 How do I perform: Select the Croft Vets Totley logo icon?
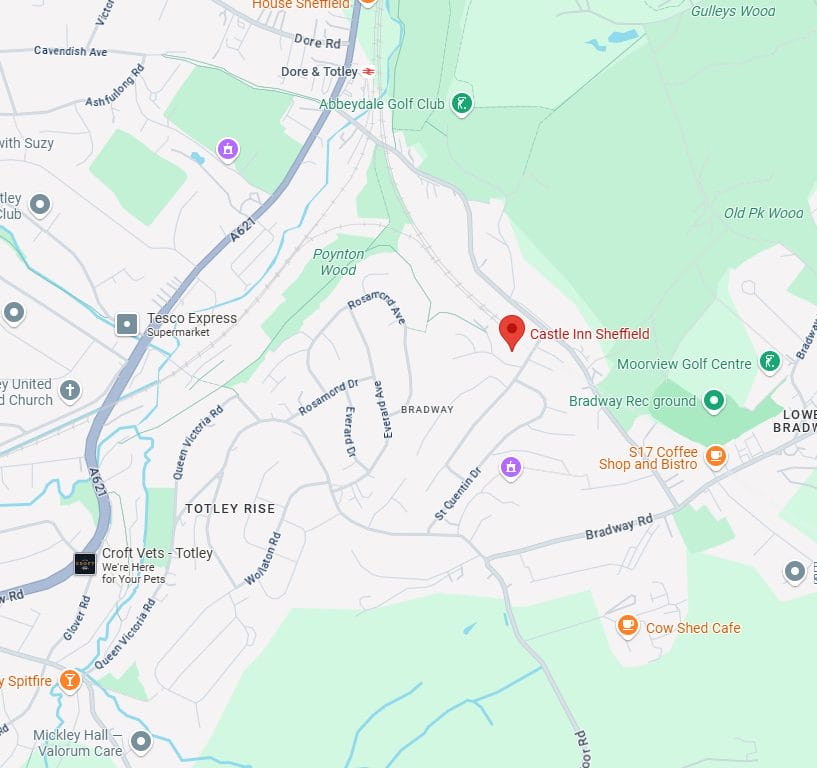point(85,564)
